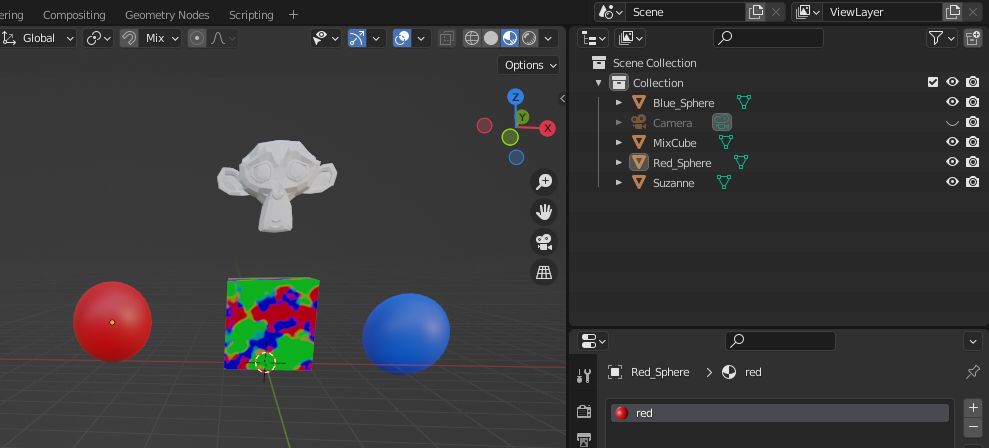
Task: Open the Global transform orientation dropdown
Action: point(39,38)
